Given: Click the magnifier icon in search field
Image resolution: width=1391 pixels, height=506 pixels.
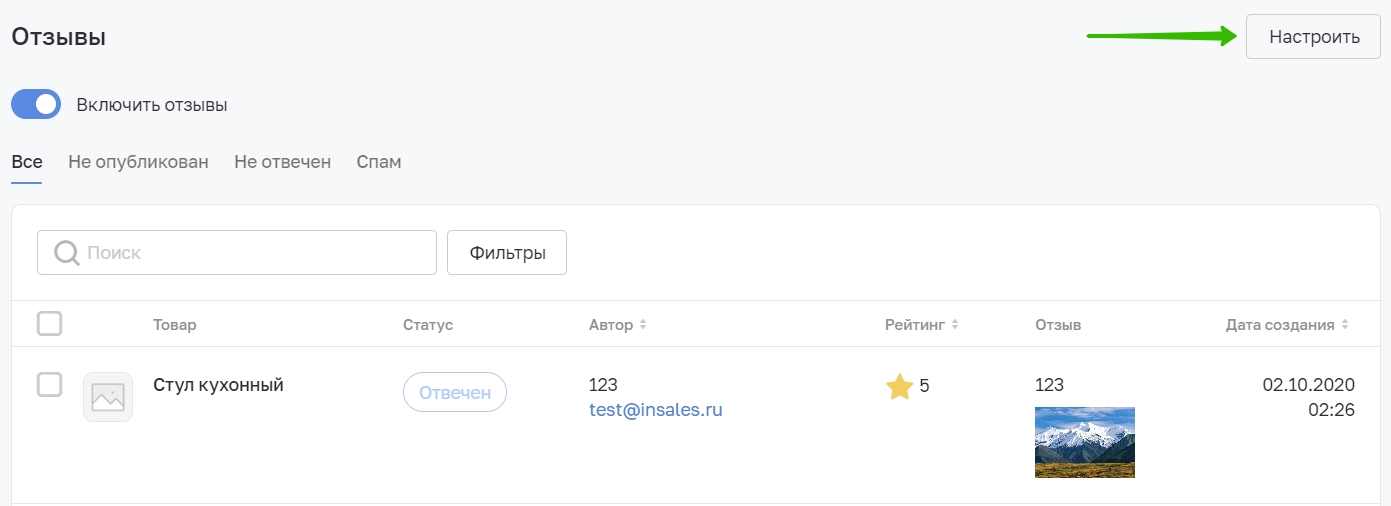Looking at the screenshot, I should pyautogui.click(x=67, y=253).
